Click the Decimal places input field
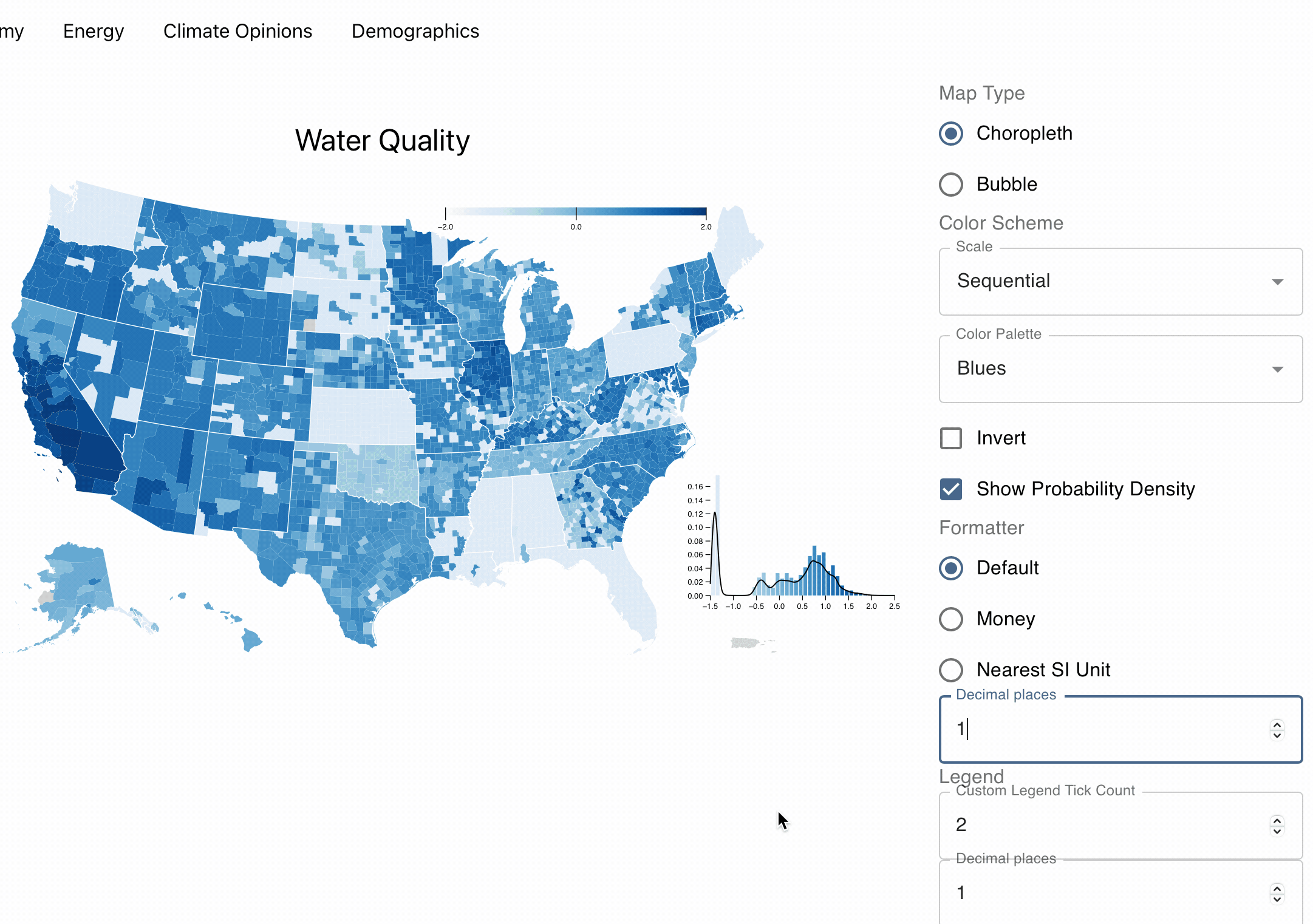This screenshot has height=924, width=1313. click(x=1093, y=730)
